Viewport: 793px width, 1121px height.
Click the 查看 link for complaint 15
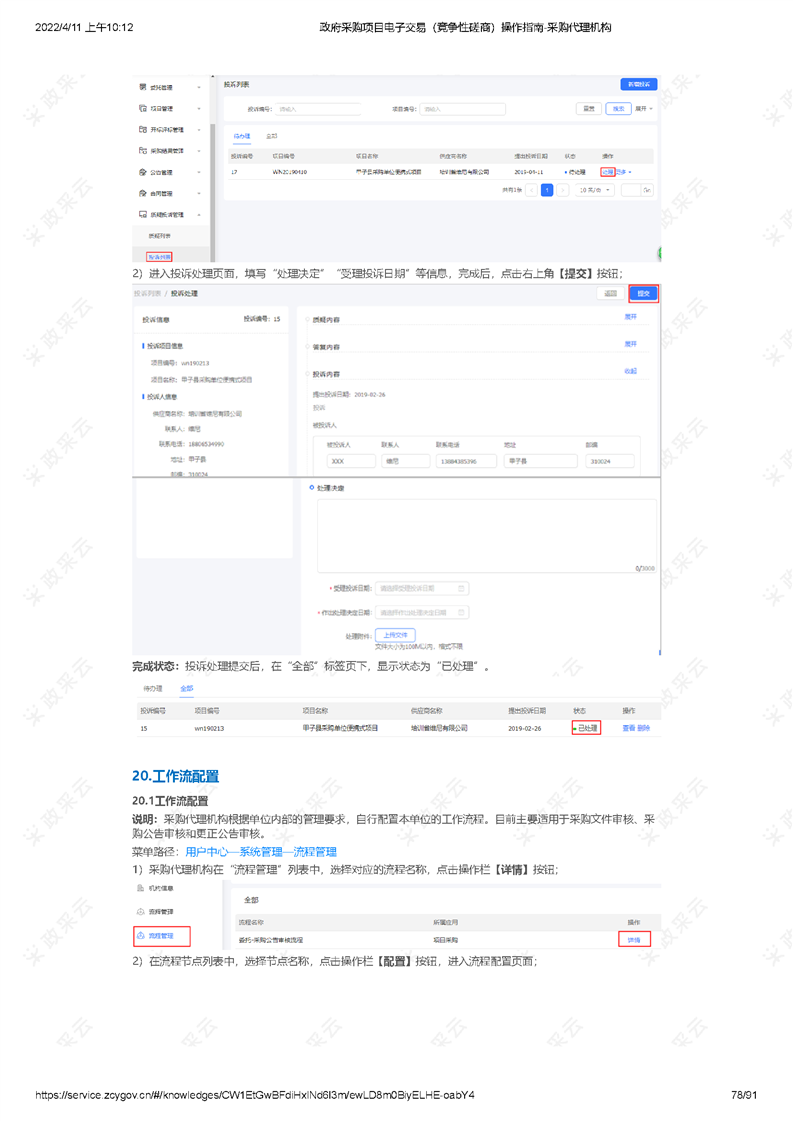(628, 728)
